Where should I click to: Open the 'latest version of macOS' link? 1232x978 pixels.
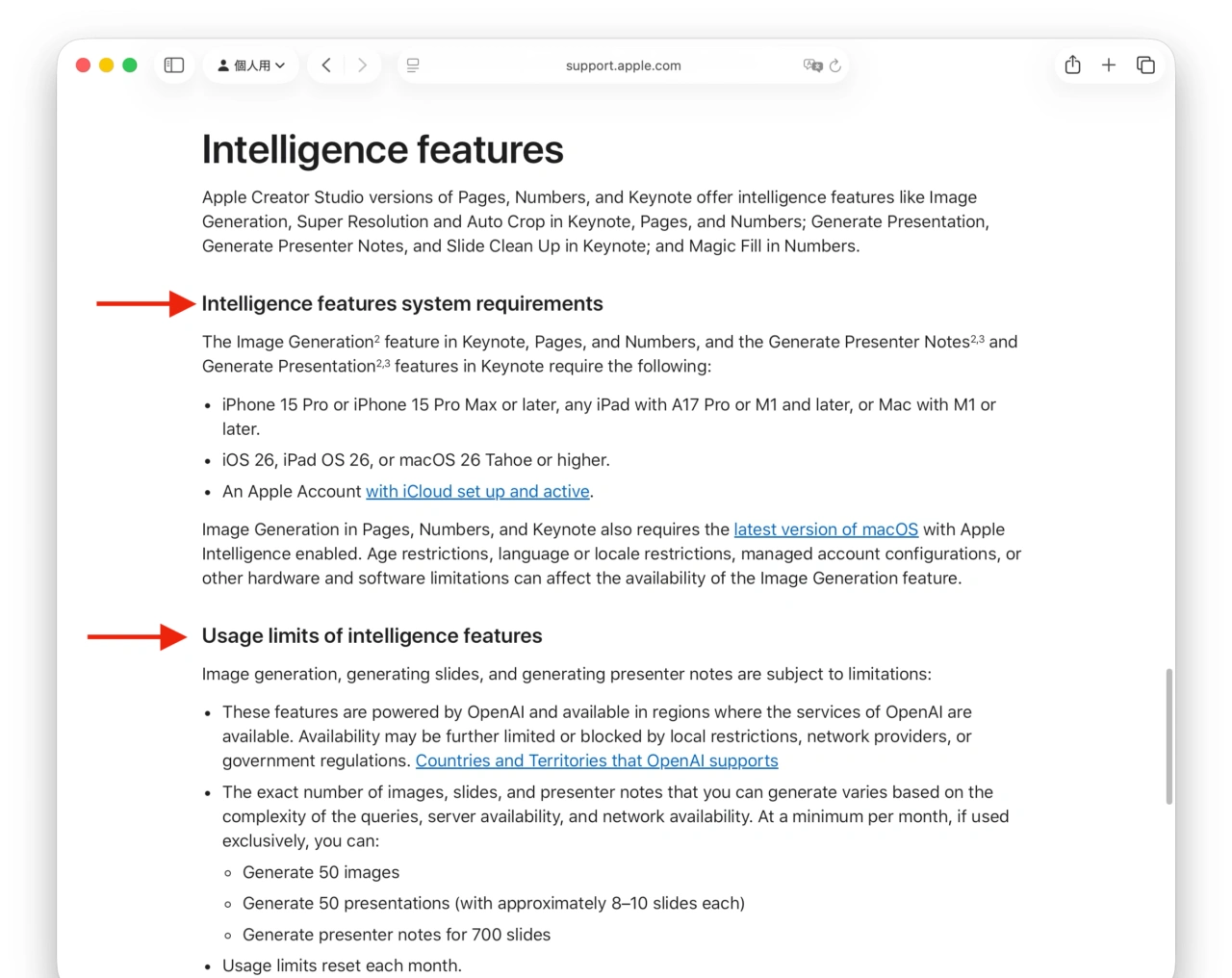tap(826, 529)
